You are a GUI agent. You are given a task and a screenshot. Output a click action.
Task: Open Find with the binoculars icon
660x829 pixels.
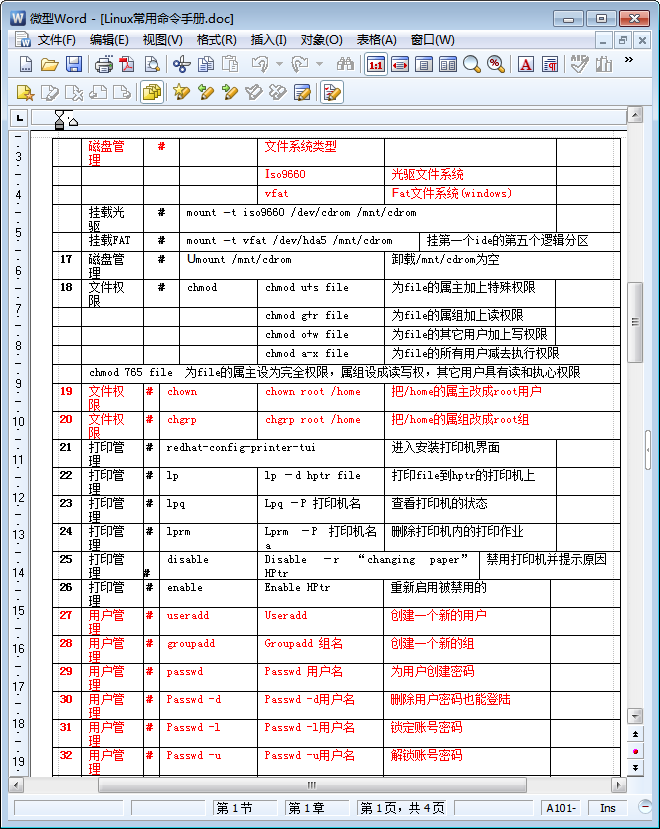345,65
